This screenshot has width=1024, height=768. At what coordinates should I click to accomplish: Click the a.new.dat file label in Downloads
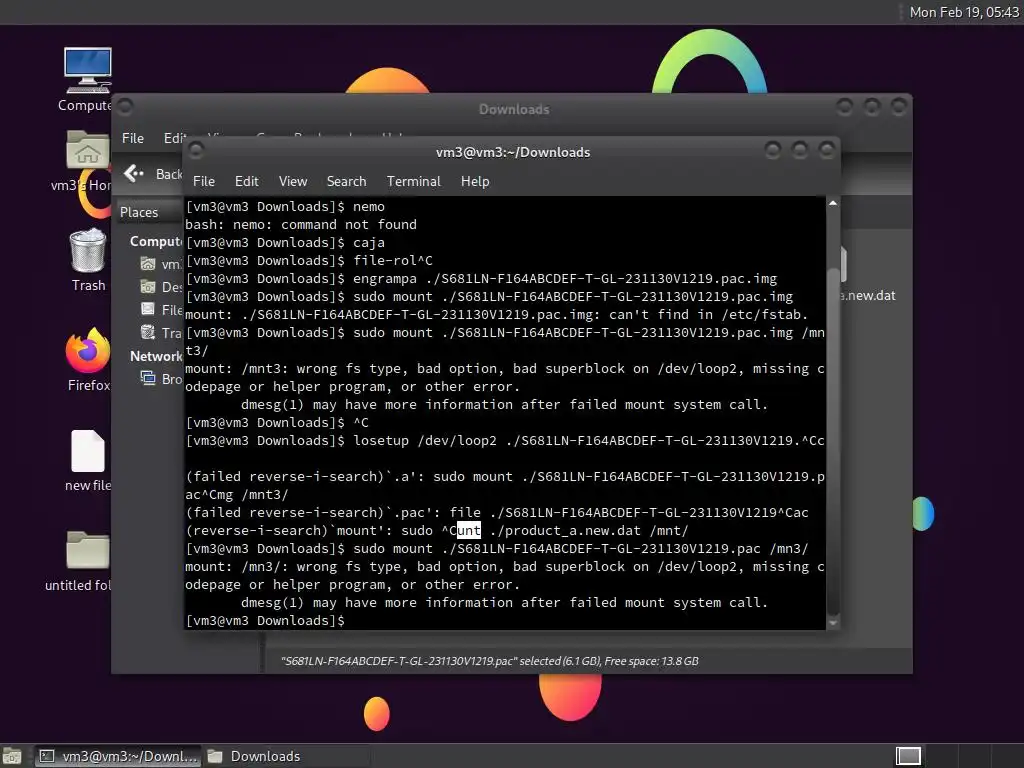868,295
